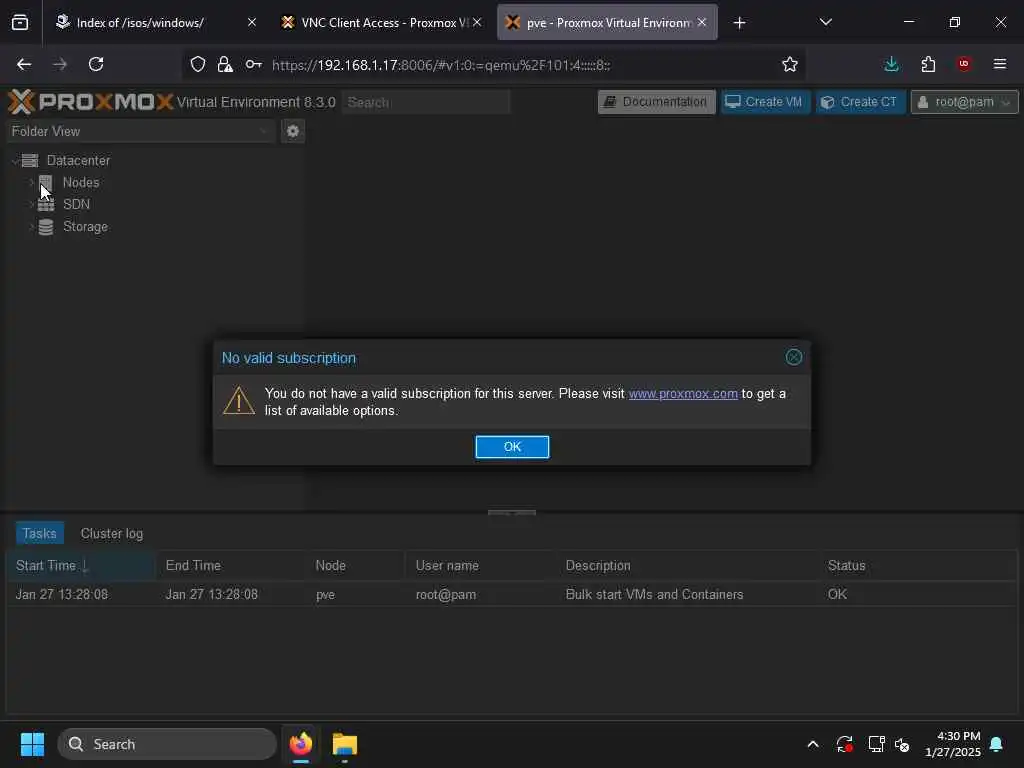The height and width of the screenshot is (768, 1024).
Task: Click OK in the subscription dialog
Action: tap(512, 447)
